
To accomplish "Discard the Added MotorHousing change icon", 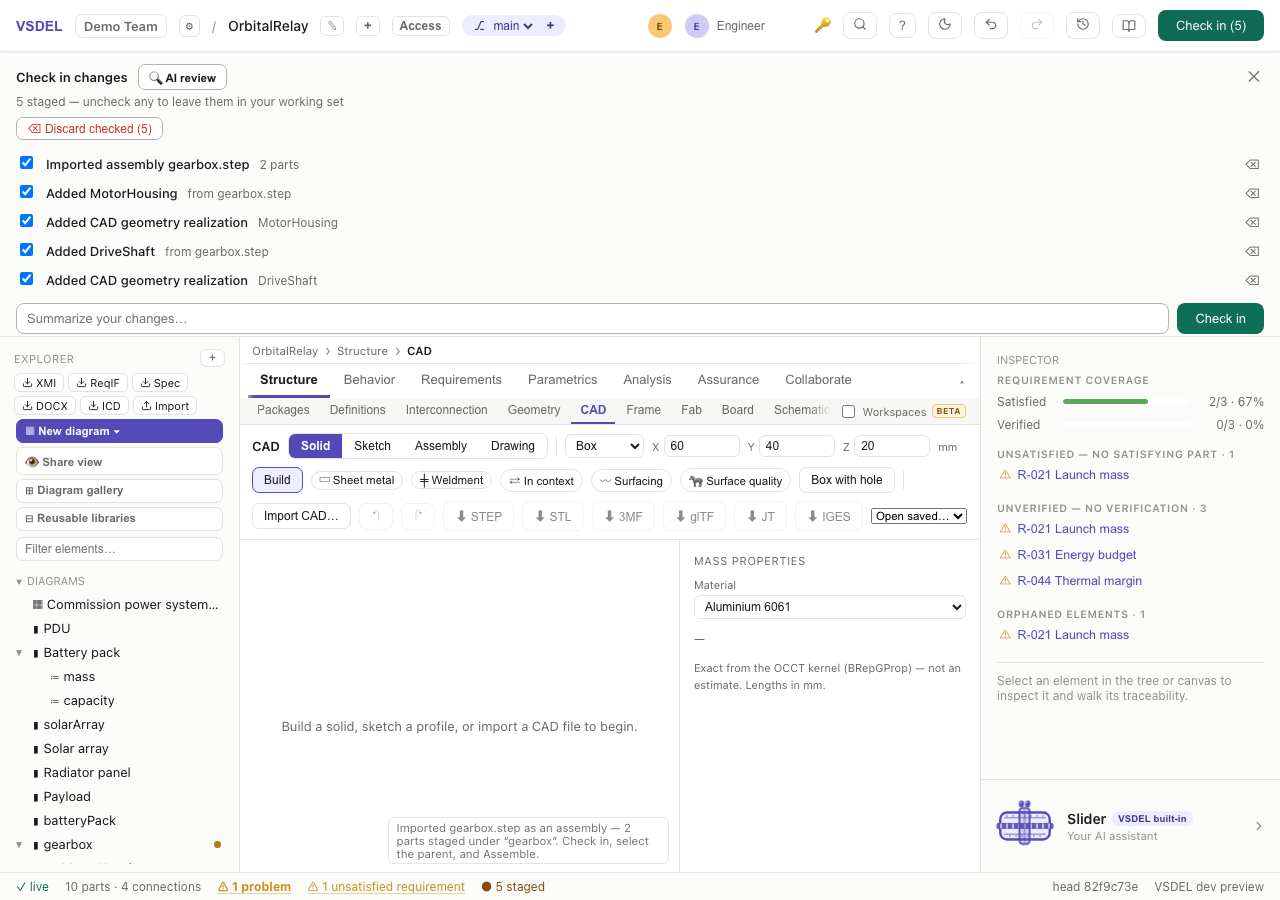I will 1252,193.
